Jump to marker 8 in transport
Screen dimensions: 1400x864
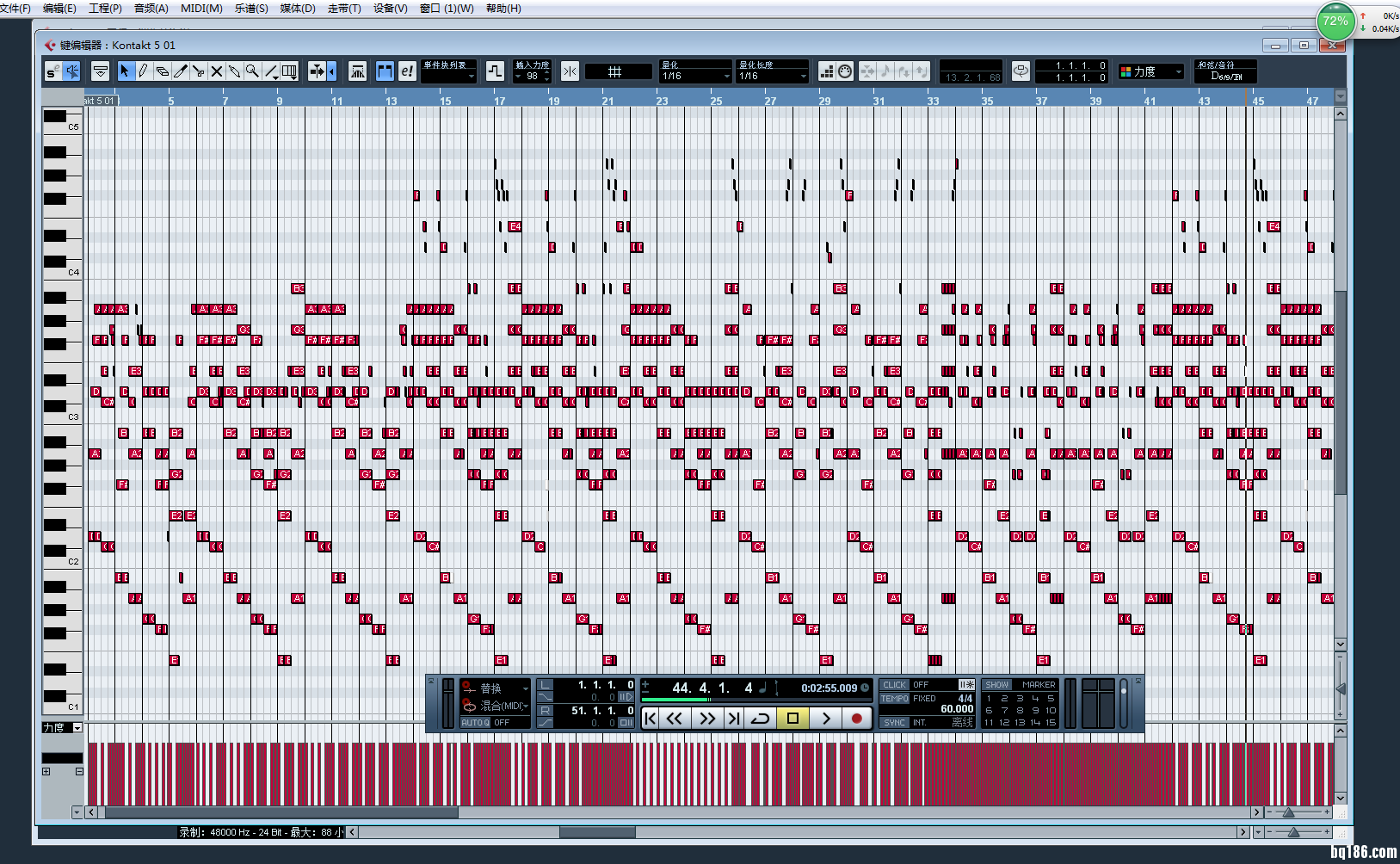(1020, 711)
